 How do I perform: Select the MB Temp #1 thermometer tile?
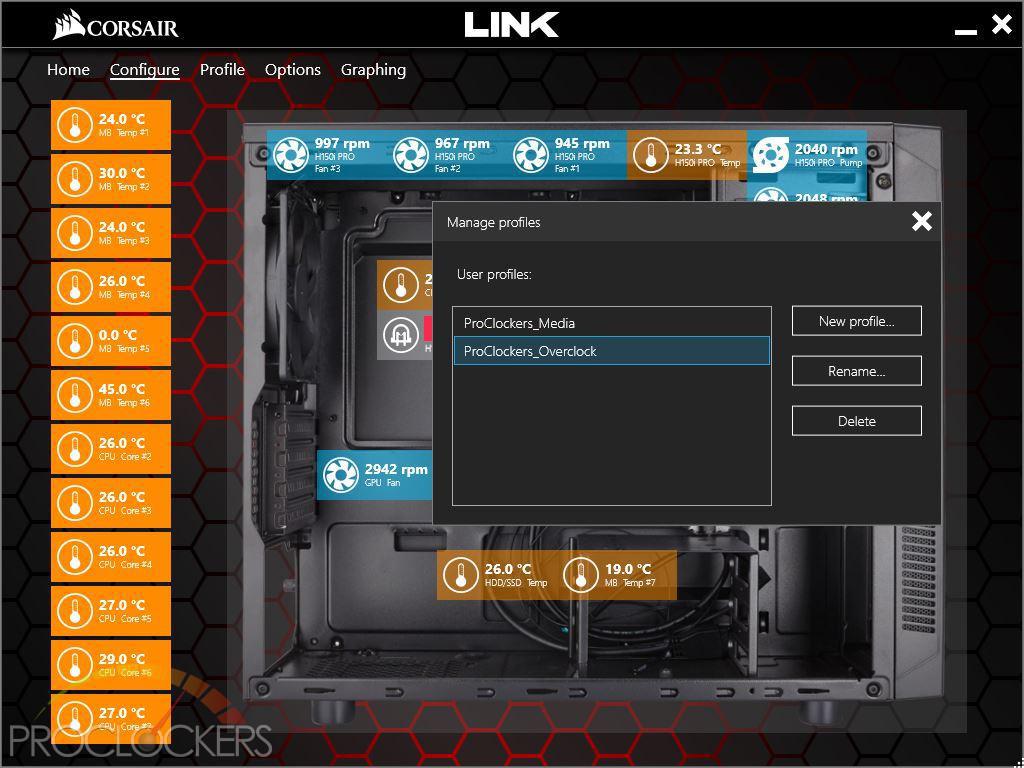pos(111,125)
